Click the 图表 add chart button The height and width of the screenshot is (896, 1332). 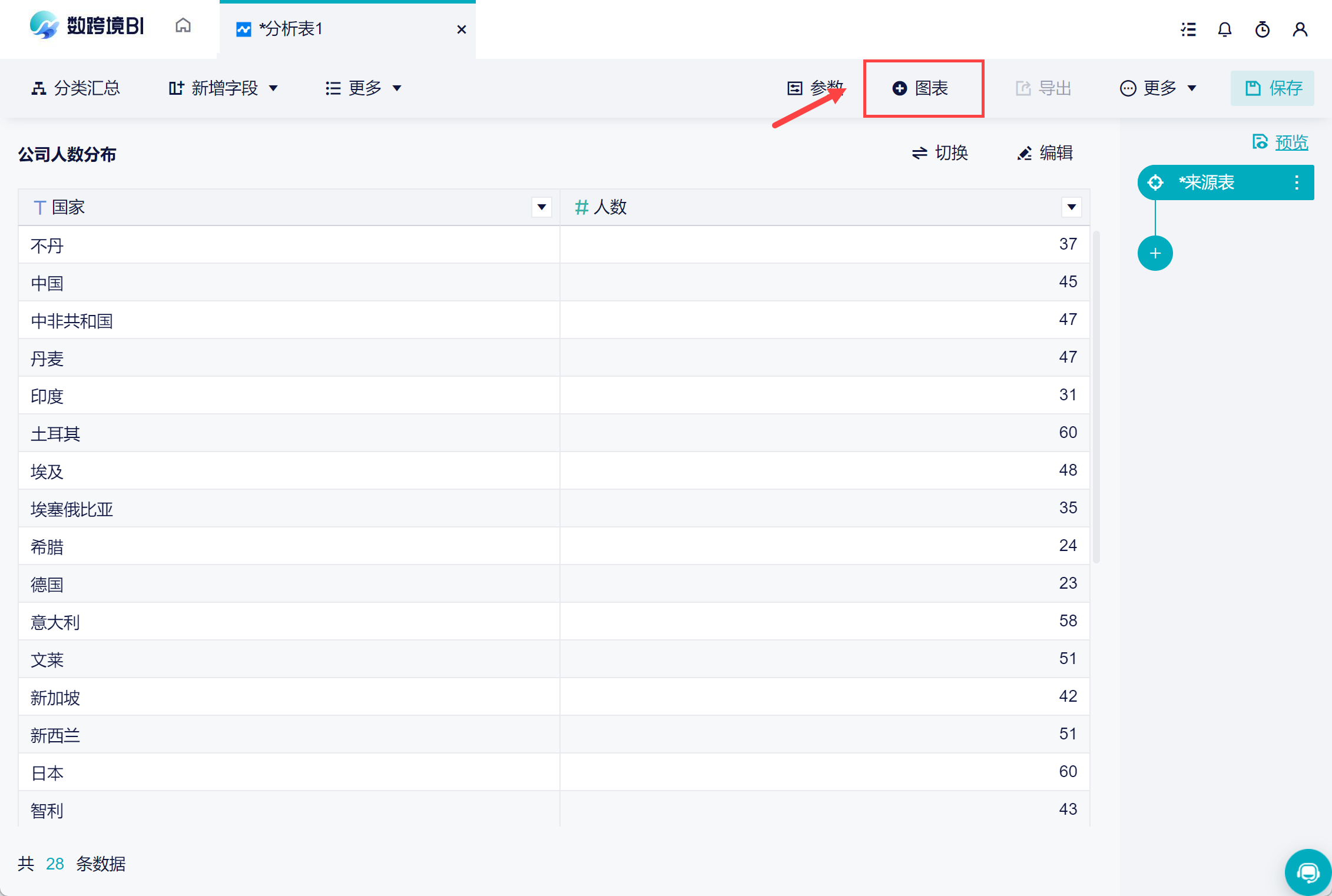point(923,88)
